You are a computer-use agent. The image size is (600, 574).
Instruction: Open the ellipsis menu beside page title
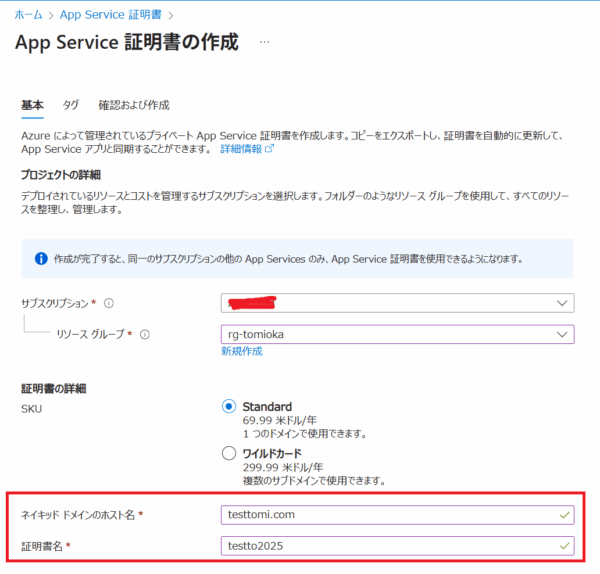(x=264, y=43)
